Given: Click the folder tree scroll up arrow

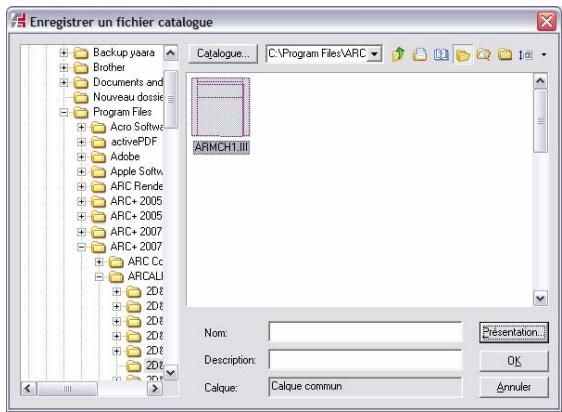Looking at the screenshot, I should [171, 53].
